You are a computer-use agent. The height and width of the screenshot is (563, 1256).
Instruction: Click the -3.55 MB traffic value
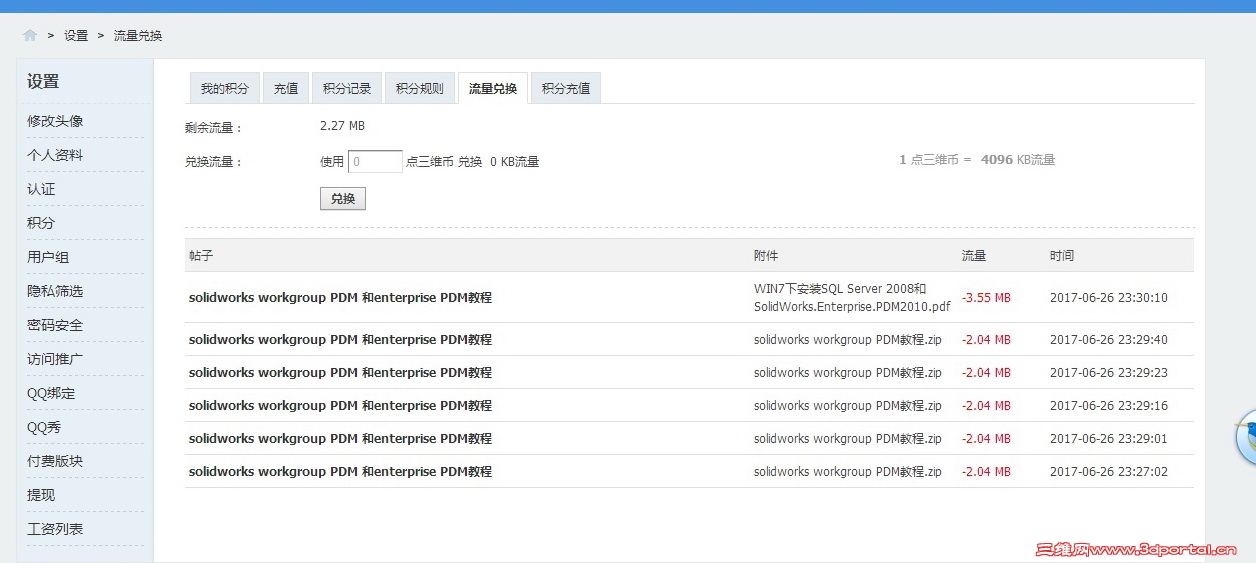pyautogui.click(x=986, y=297)
